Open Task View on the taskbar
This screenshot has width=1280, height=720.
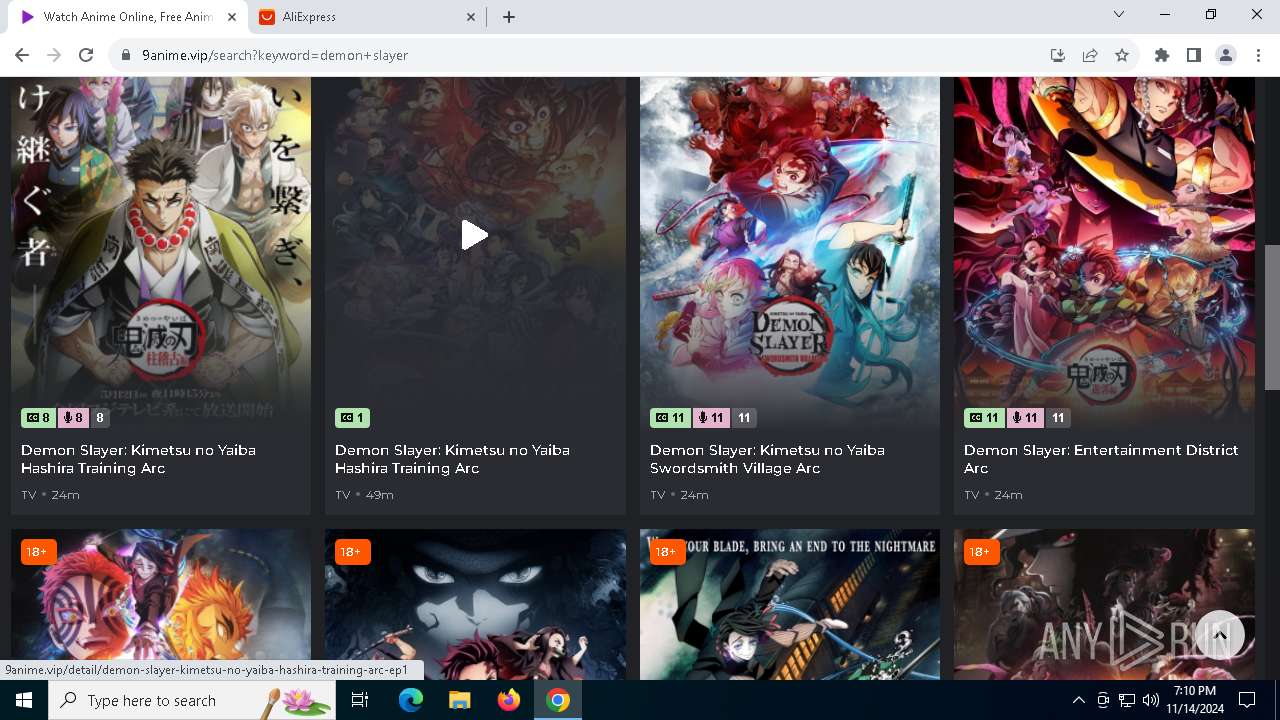pyautogui.click(x=361, y=700)
